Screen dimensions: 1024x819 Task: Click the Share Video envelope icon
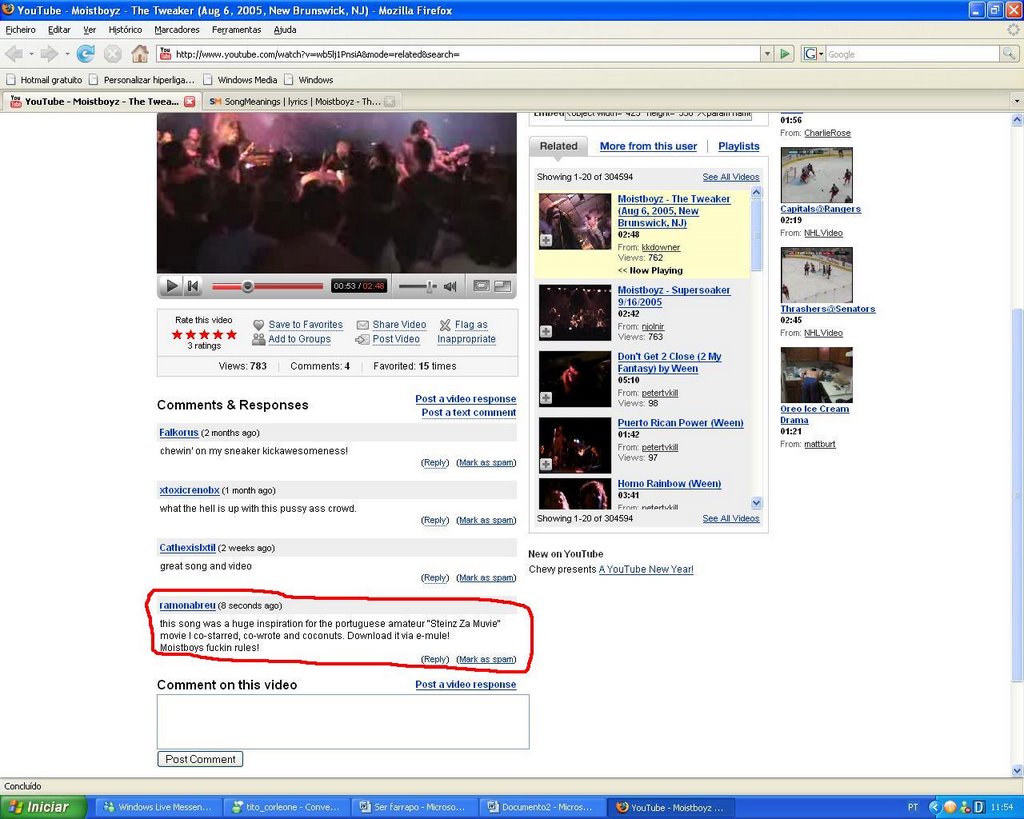pyautogui.click(x=362, y=325)
